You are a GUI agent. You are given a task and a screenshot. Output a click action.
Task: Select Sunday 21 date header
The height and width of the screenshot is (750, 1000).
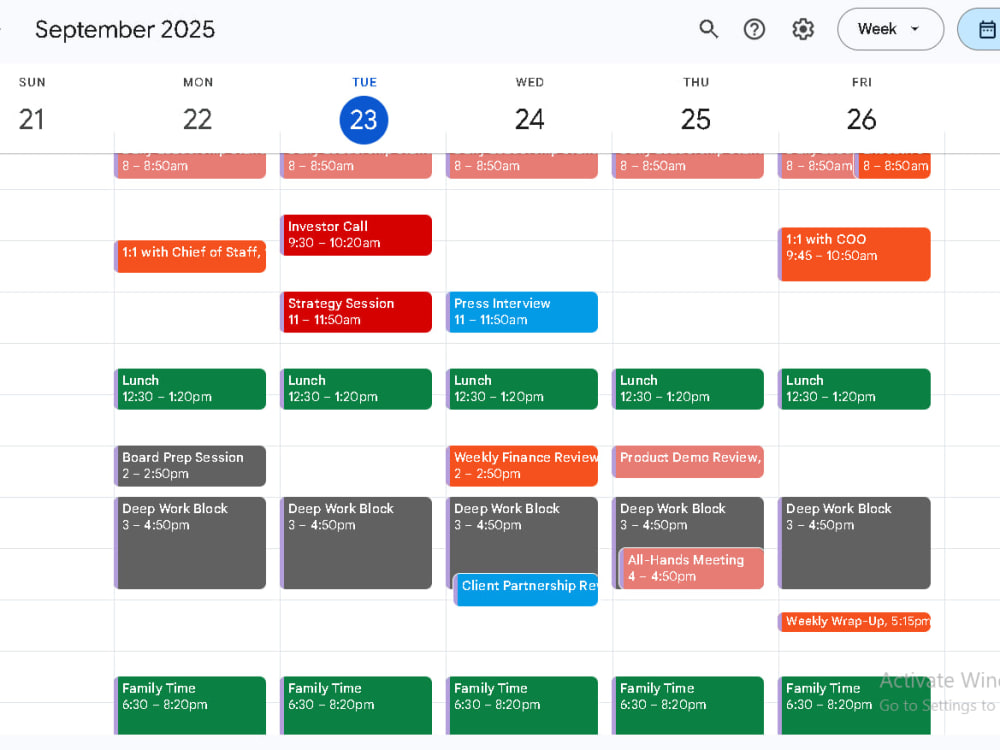tap(32, 119)
